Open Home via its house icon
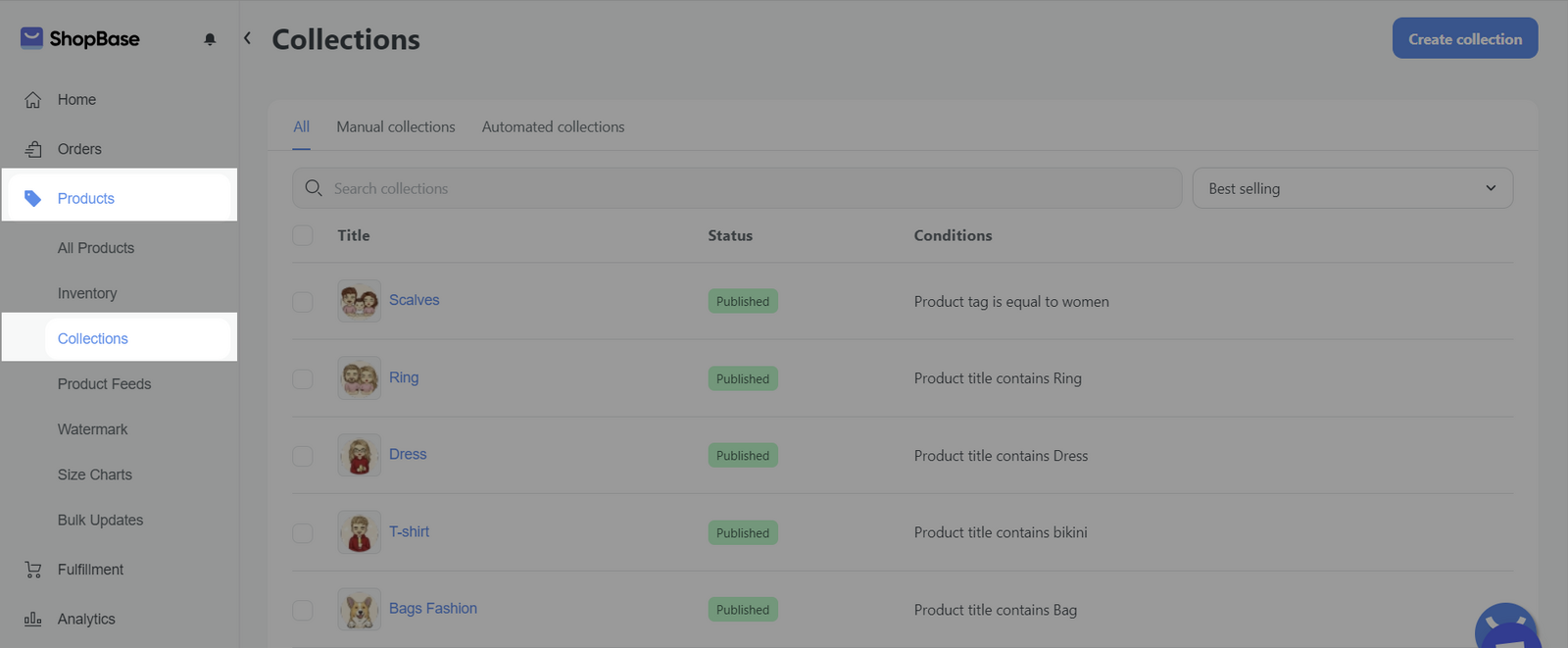 [33, 100]
